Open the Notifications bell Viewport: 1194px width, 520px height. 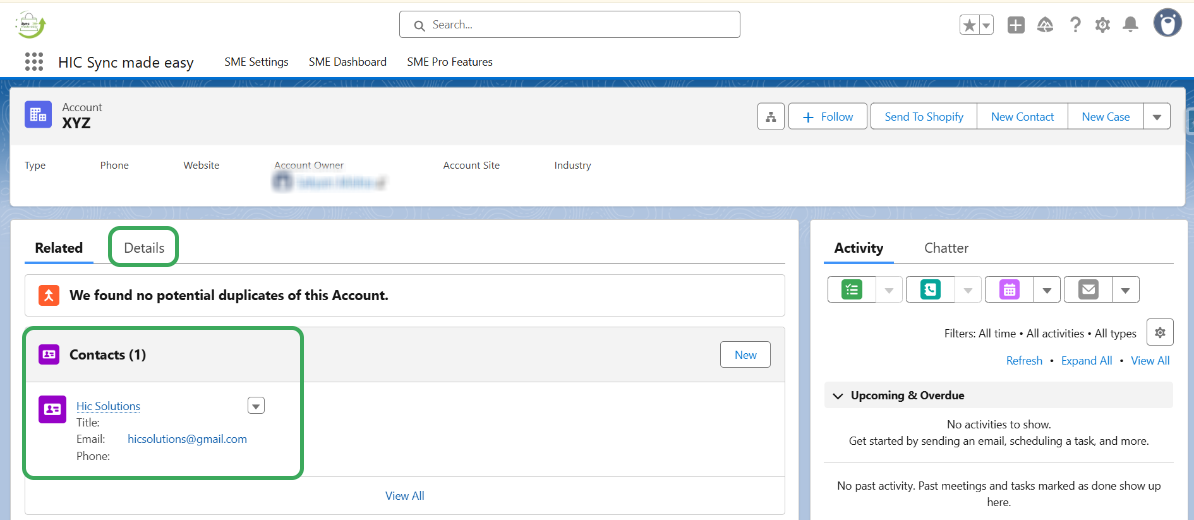point(1131,25)
